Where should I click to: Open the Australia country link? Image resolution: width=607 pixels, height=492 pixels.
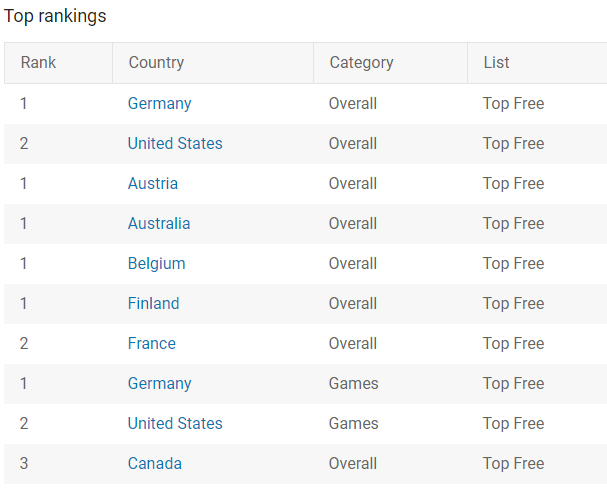(159, 224)
